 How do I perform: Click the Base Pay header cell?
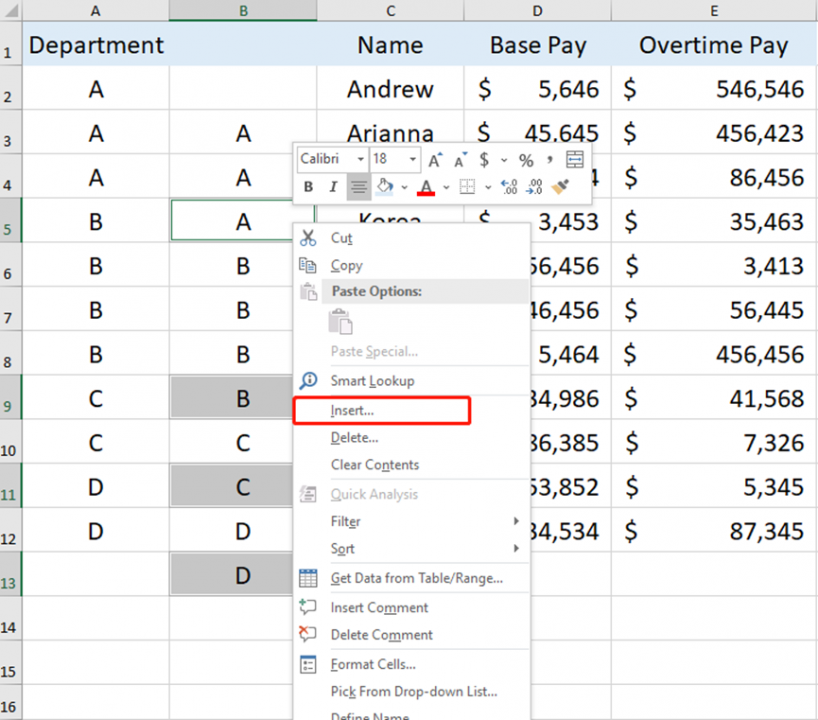pos(537,44)
